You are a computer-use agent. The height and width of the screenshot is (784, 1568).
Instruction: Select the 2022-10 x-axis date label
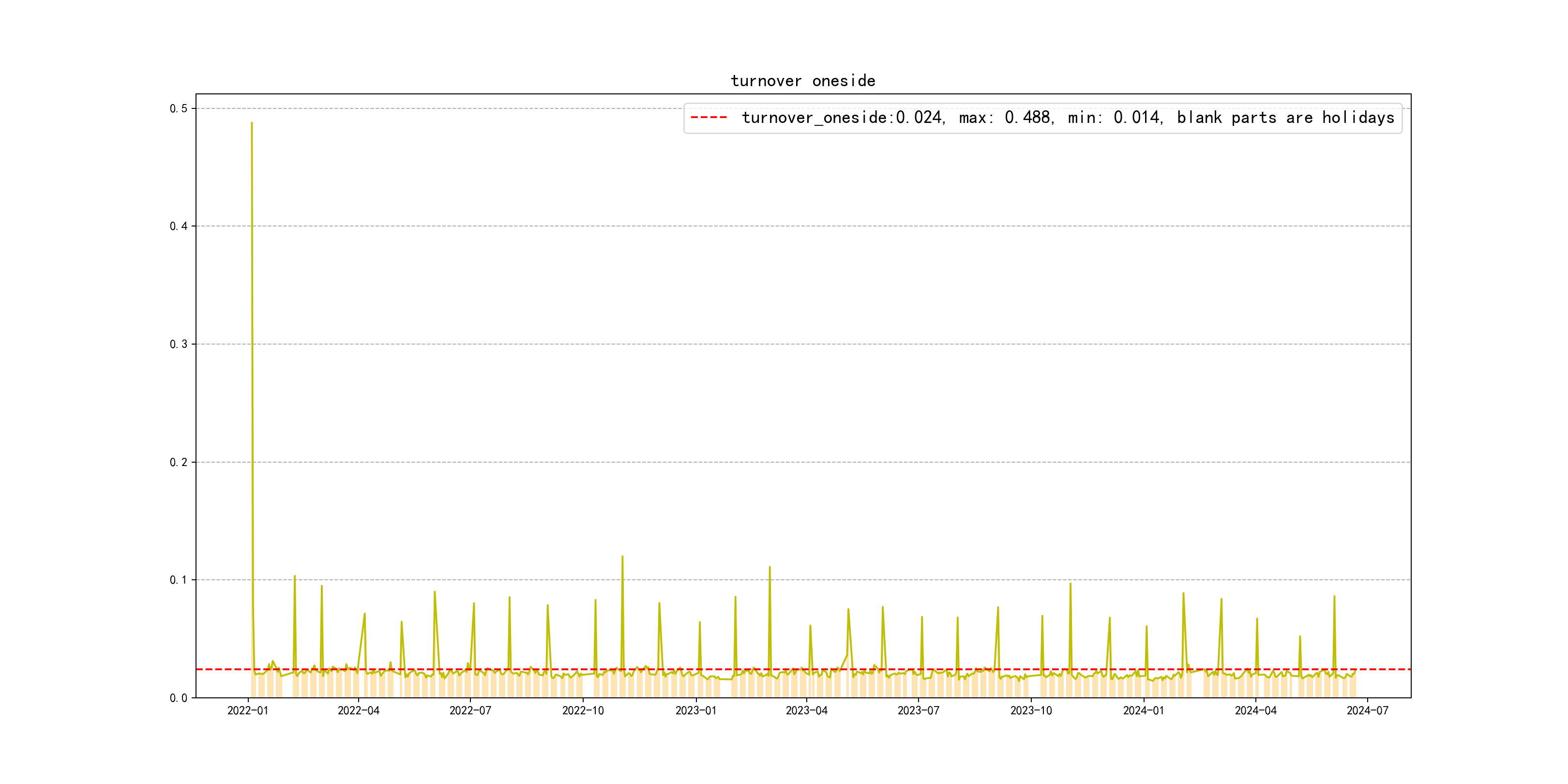coord(583,710)
